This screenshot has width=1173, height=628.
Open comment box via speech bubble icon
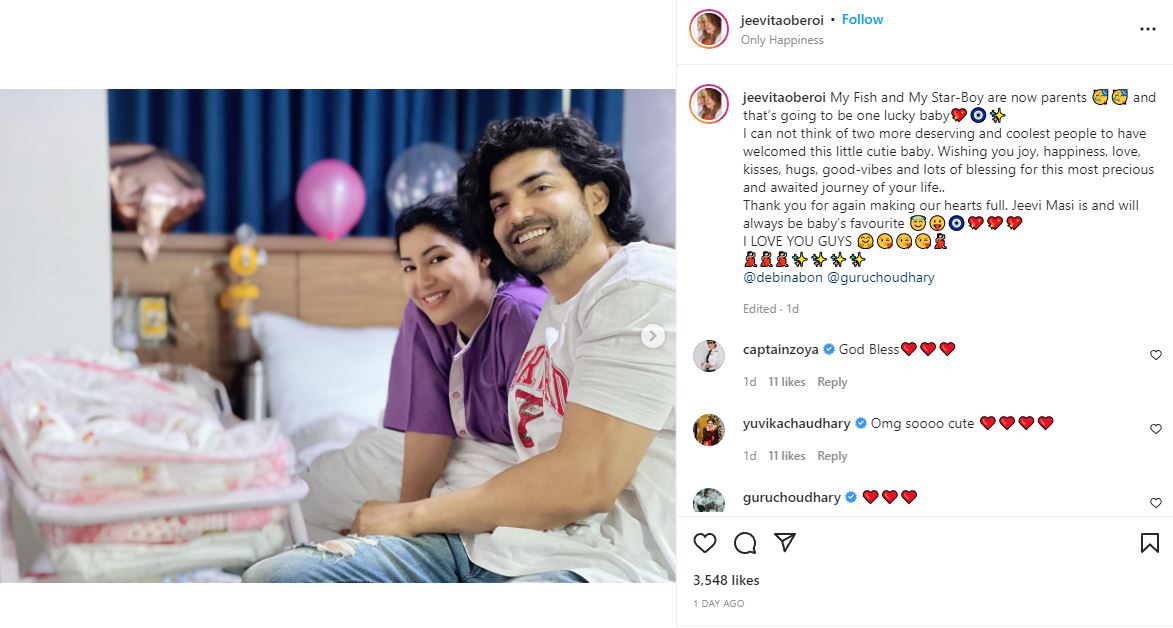tap(744, 543)
